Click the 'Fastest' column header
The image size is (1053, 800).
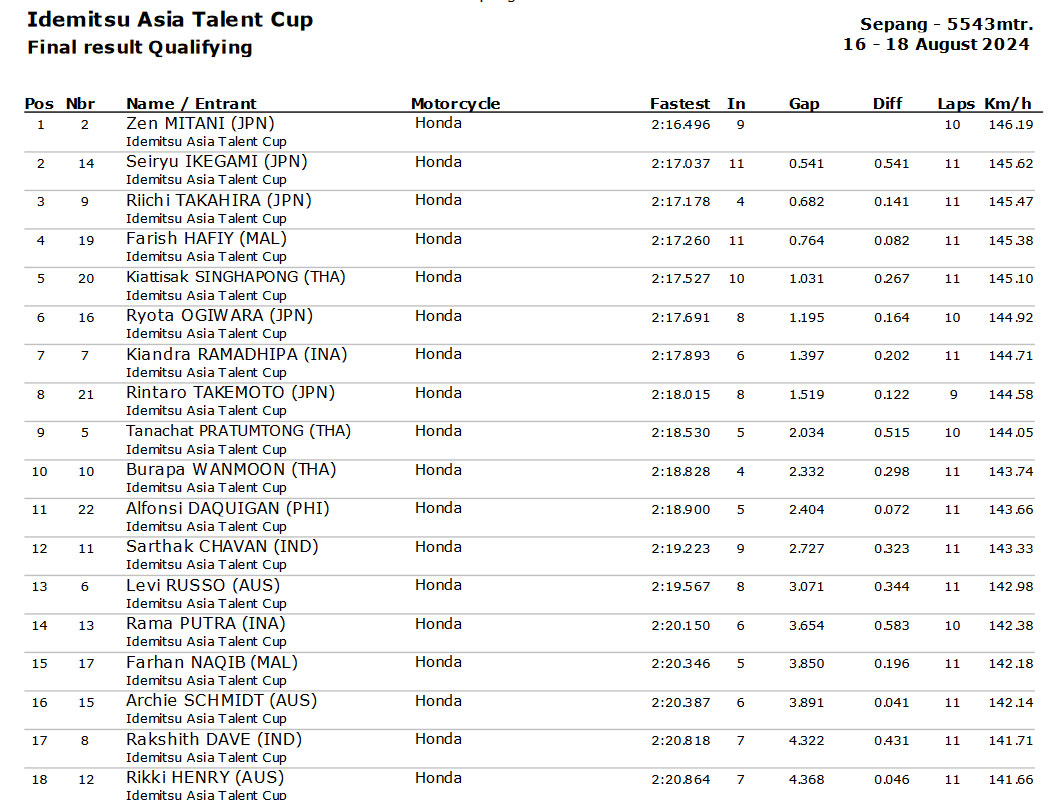coord(680,104)
